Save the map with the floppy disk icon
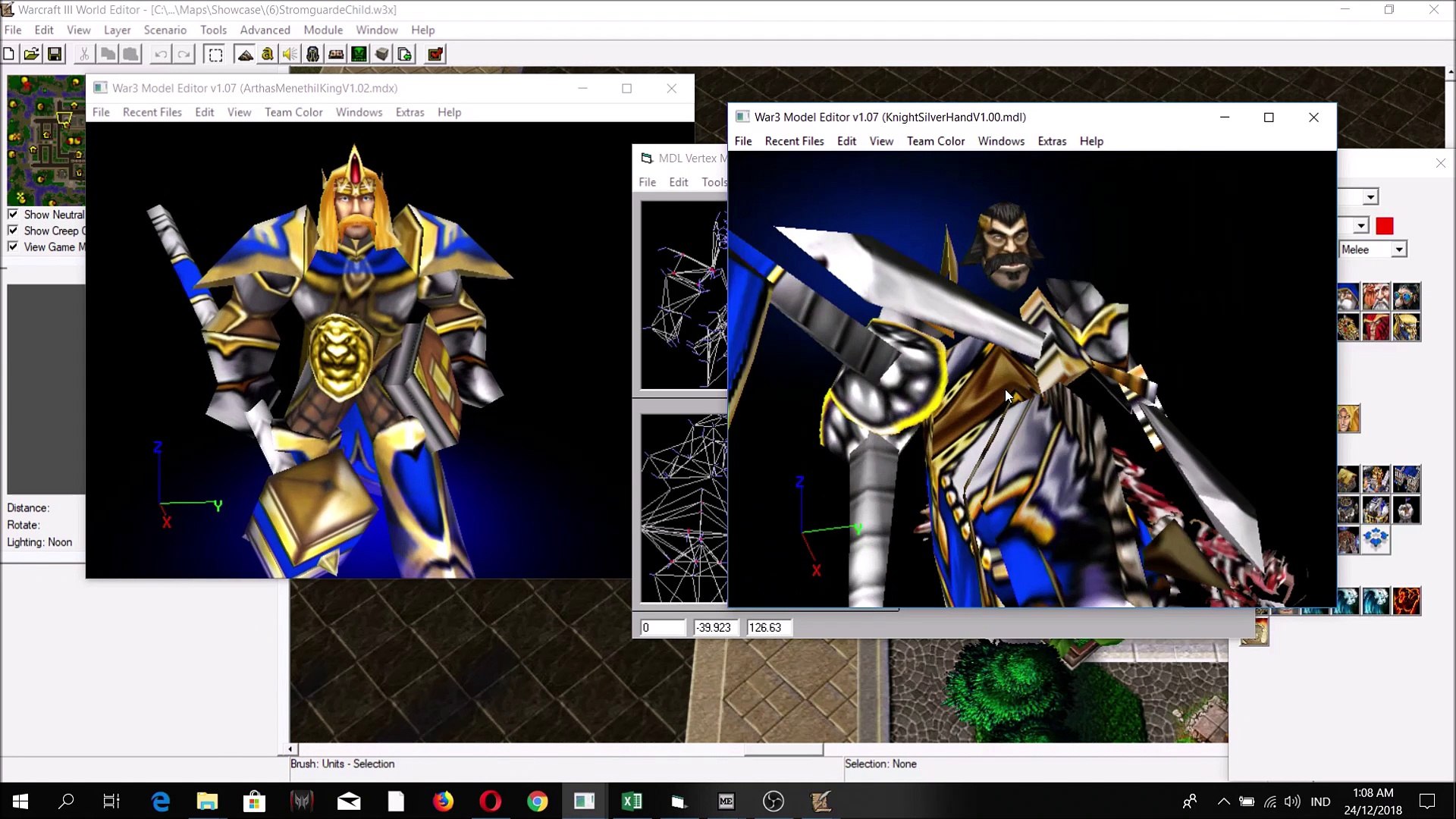 [x=55, y=54]
